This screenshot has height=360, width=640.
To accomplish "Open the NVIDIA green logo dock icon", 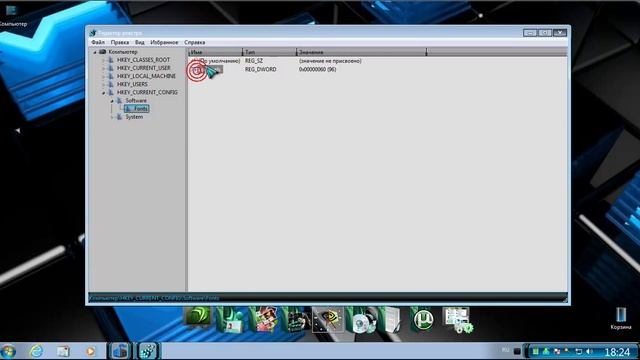I will pos(198,317).
